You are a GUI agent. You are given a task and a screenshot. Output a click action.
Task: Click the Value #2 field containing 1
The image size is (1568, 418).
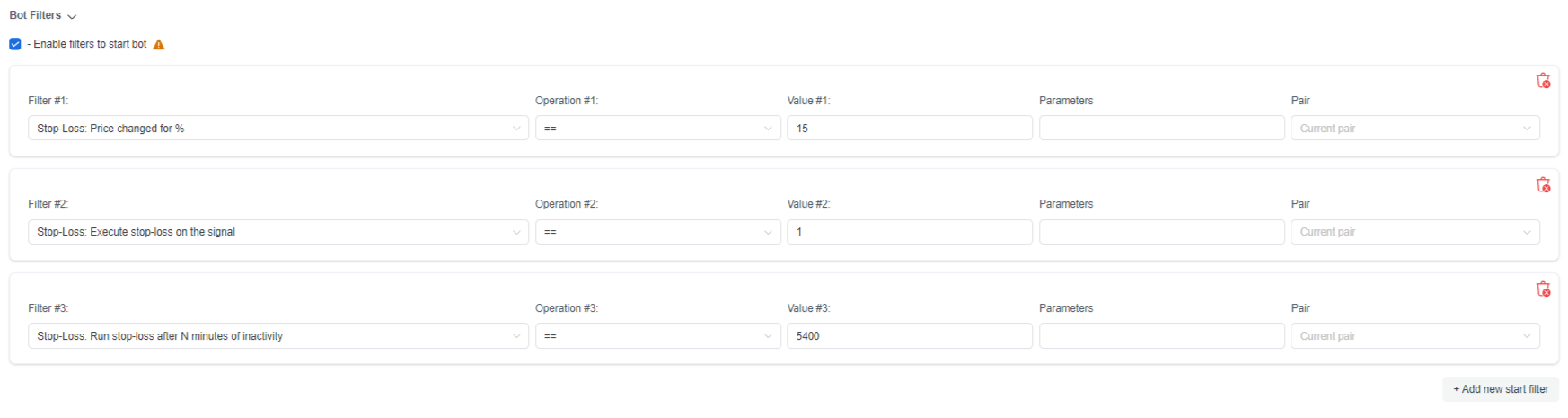tap(909, 232)
